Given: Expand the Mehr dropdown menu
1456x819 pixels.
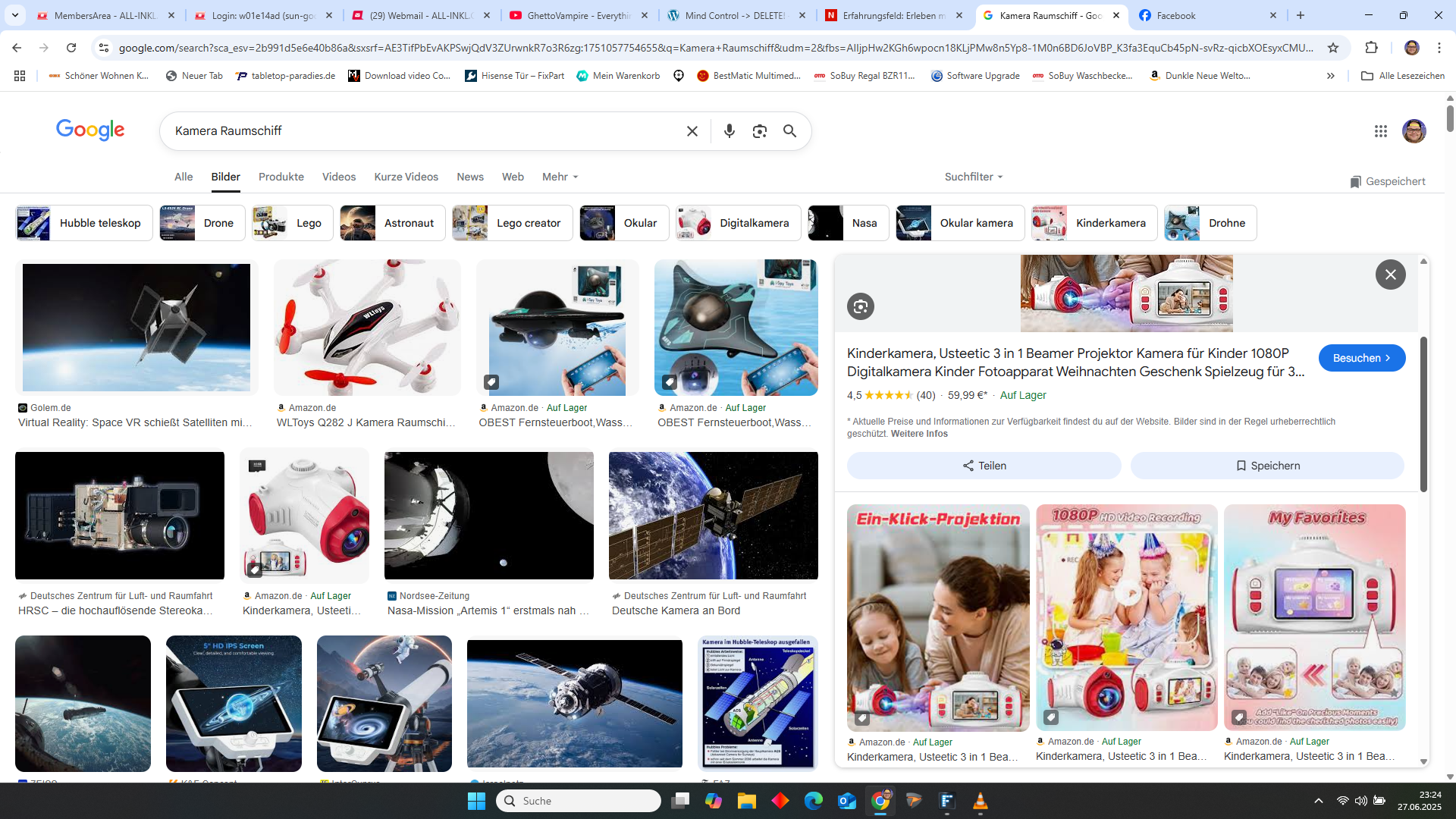Looking at the screenshot, I should [560, 177].
